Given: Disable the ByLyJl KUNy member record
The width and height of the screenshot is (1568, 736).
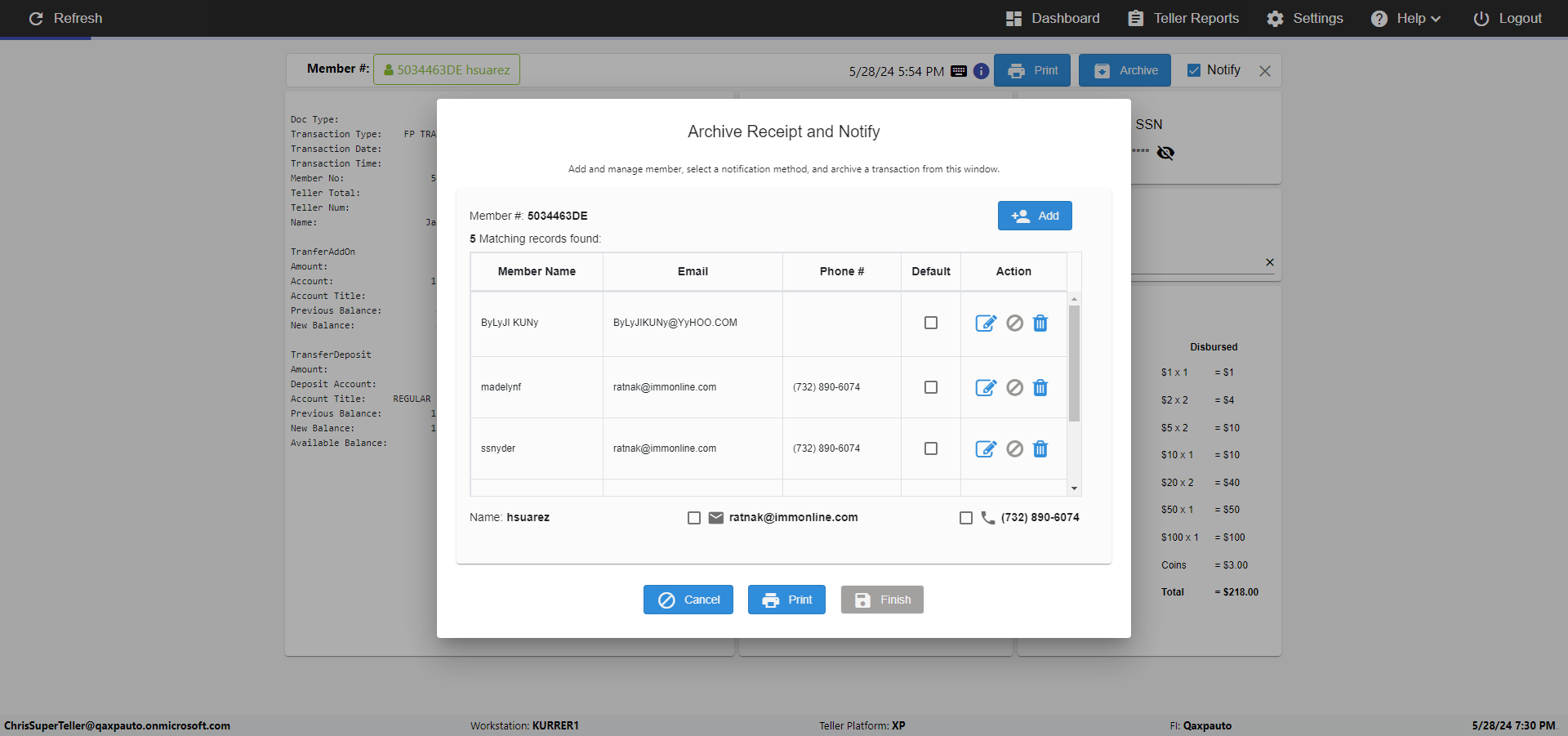Looking at the screenshot, I should tap(1014, 323).
